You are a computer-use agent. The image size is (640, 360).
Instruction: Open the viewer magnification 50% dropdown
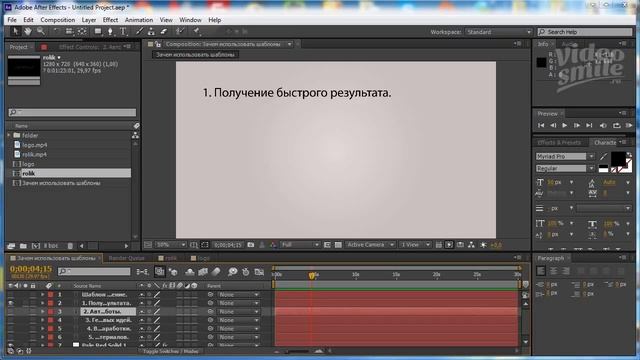click(171, 245)
